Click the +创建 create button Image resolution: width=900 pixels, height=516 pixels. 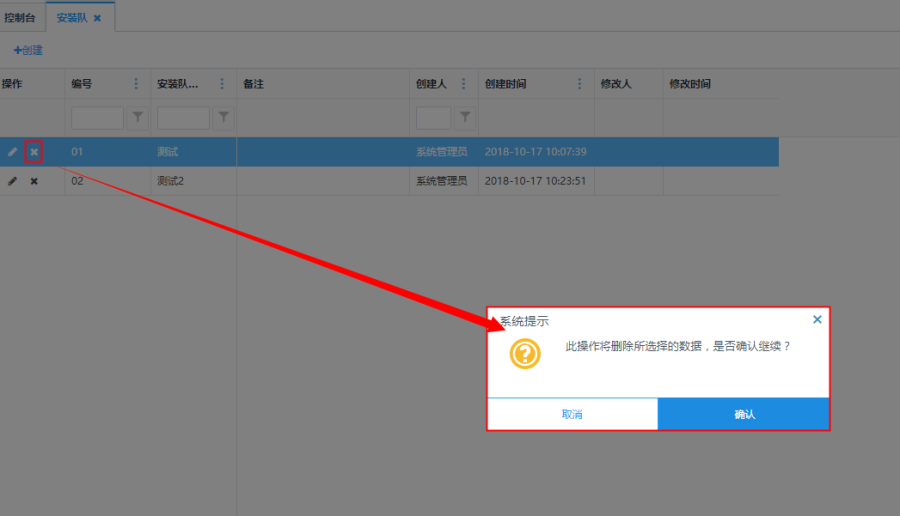[x=28, y=50]
